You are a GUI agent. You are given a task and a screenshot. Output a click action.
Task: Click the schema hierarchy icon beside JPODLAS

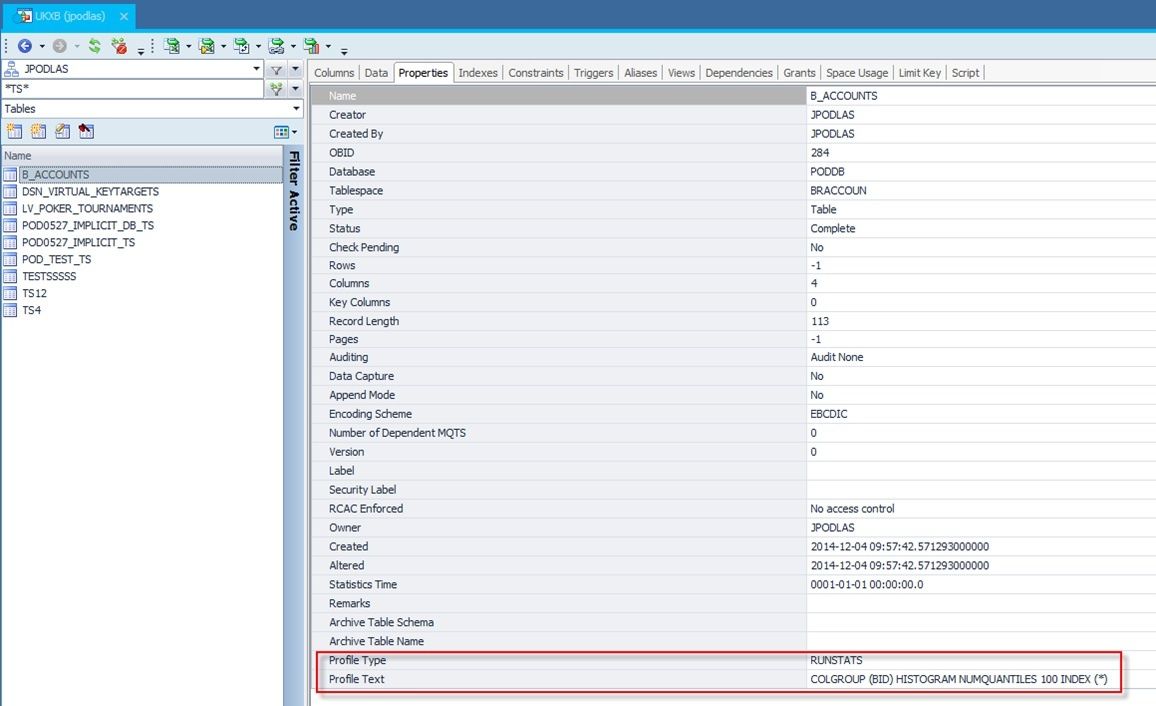[11, 69]
